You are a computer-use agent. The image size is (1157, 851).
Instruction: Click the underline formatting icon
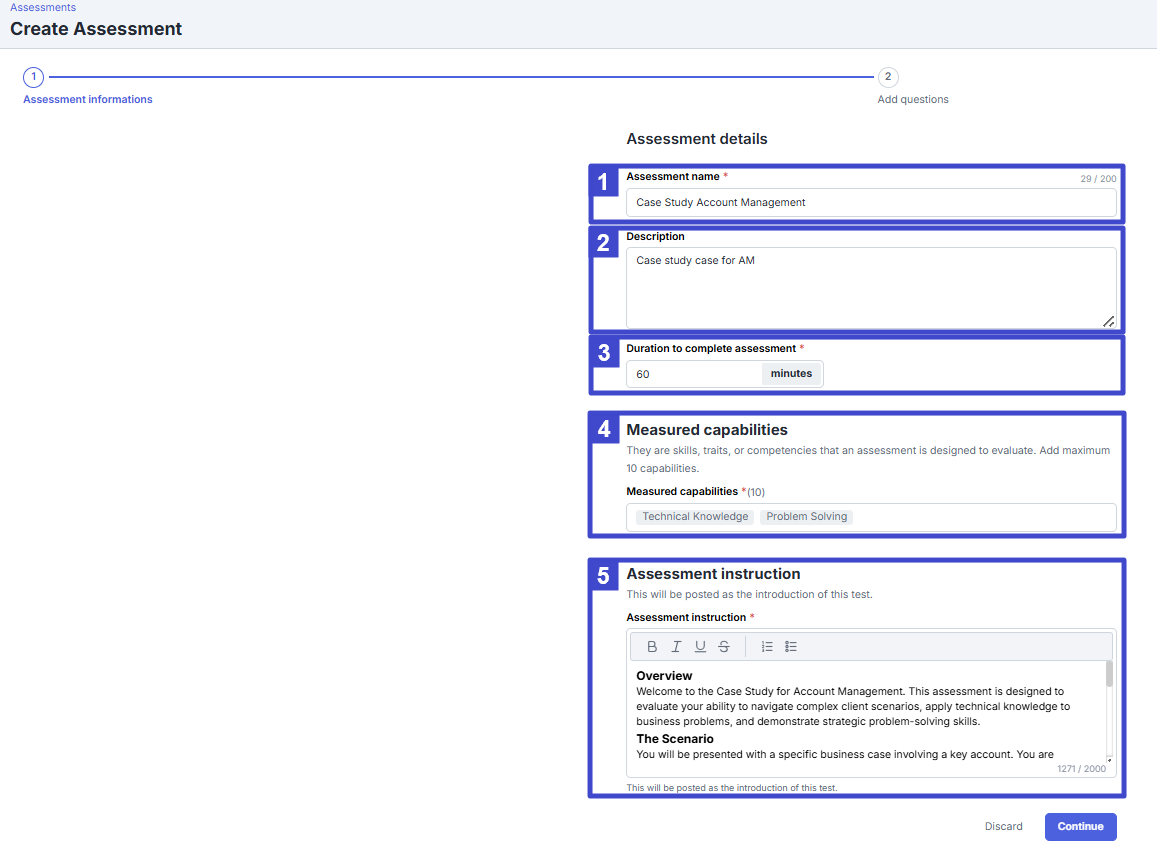700,647
